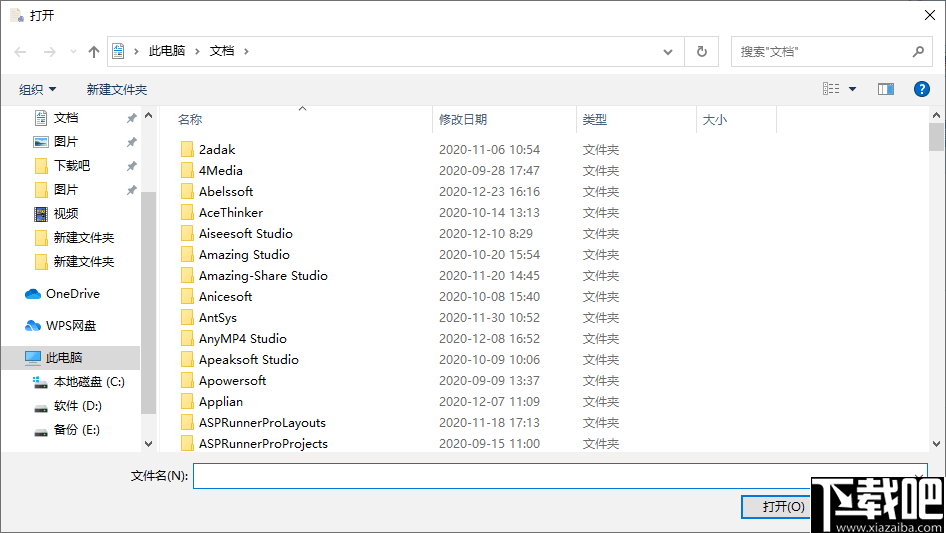This screenshot has width=946, height=533.
Task: Open help with question mark icon
Action: (921, 89)
